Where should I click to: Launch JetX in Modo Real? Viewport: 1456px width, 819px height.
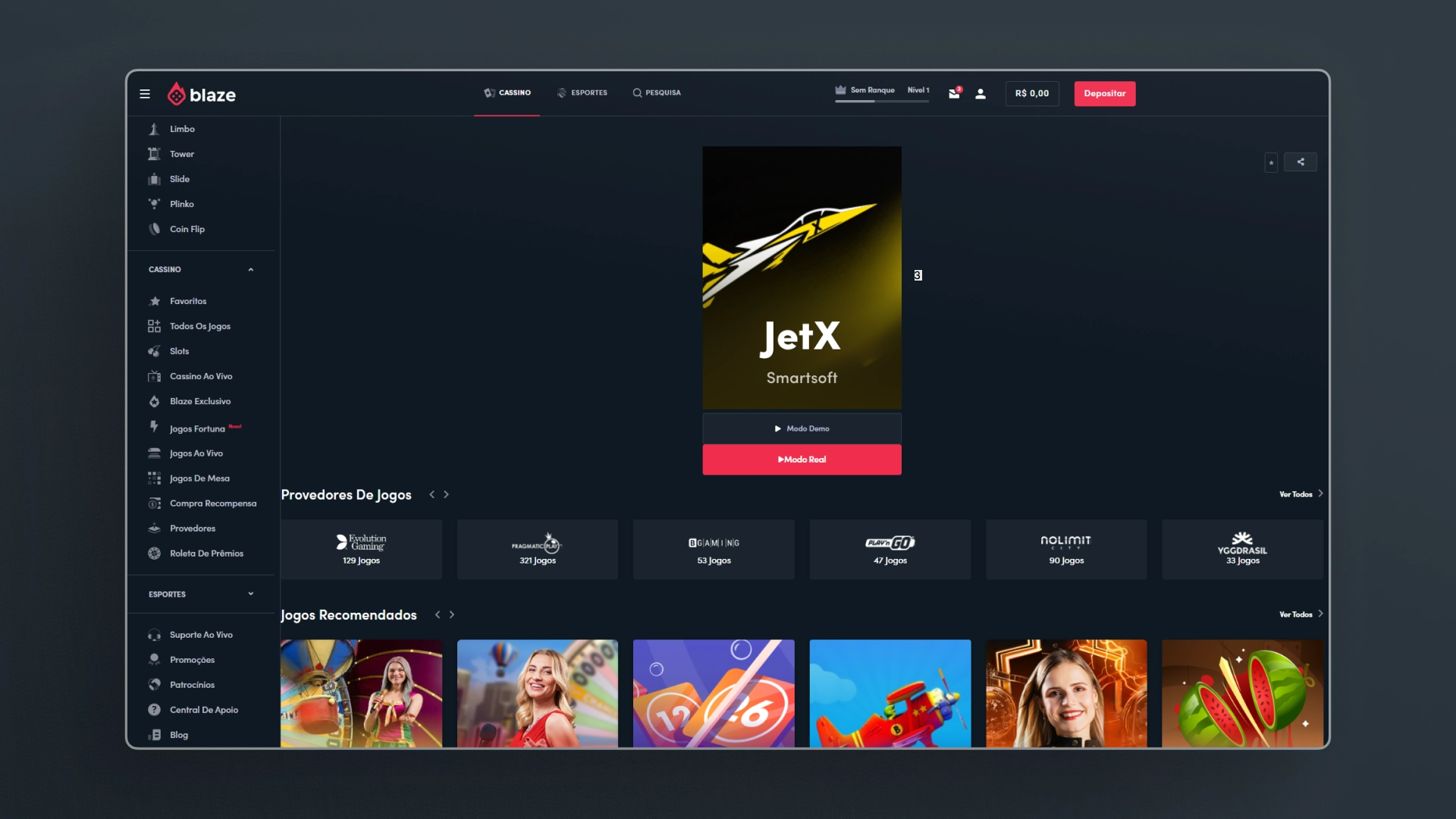(802, 460)
